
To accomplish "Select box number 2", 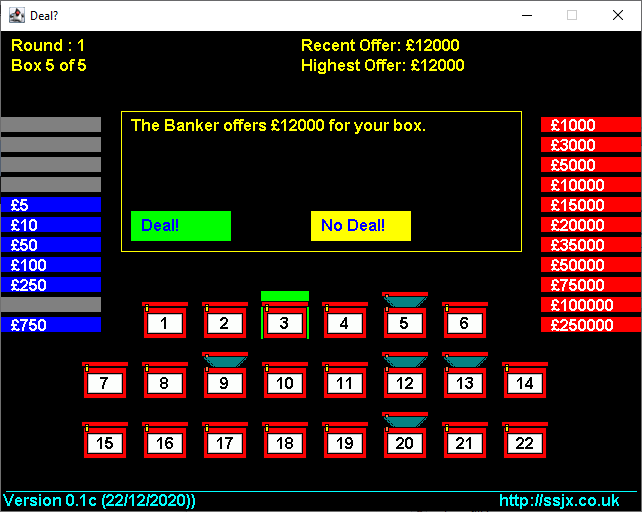I will coord(224,320).
